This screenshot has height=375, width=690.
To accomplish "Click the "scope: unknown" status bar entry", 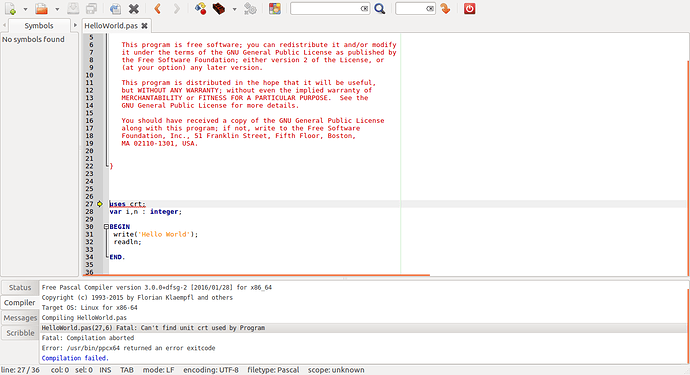I will [x=336, y=370].
